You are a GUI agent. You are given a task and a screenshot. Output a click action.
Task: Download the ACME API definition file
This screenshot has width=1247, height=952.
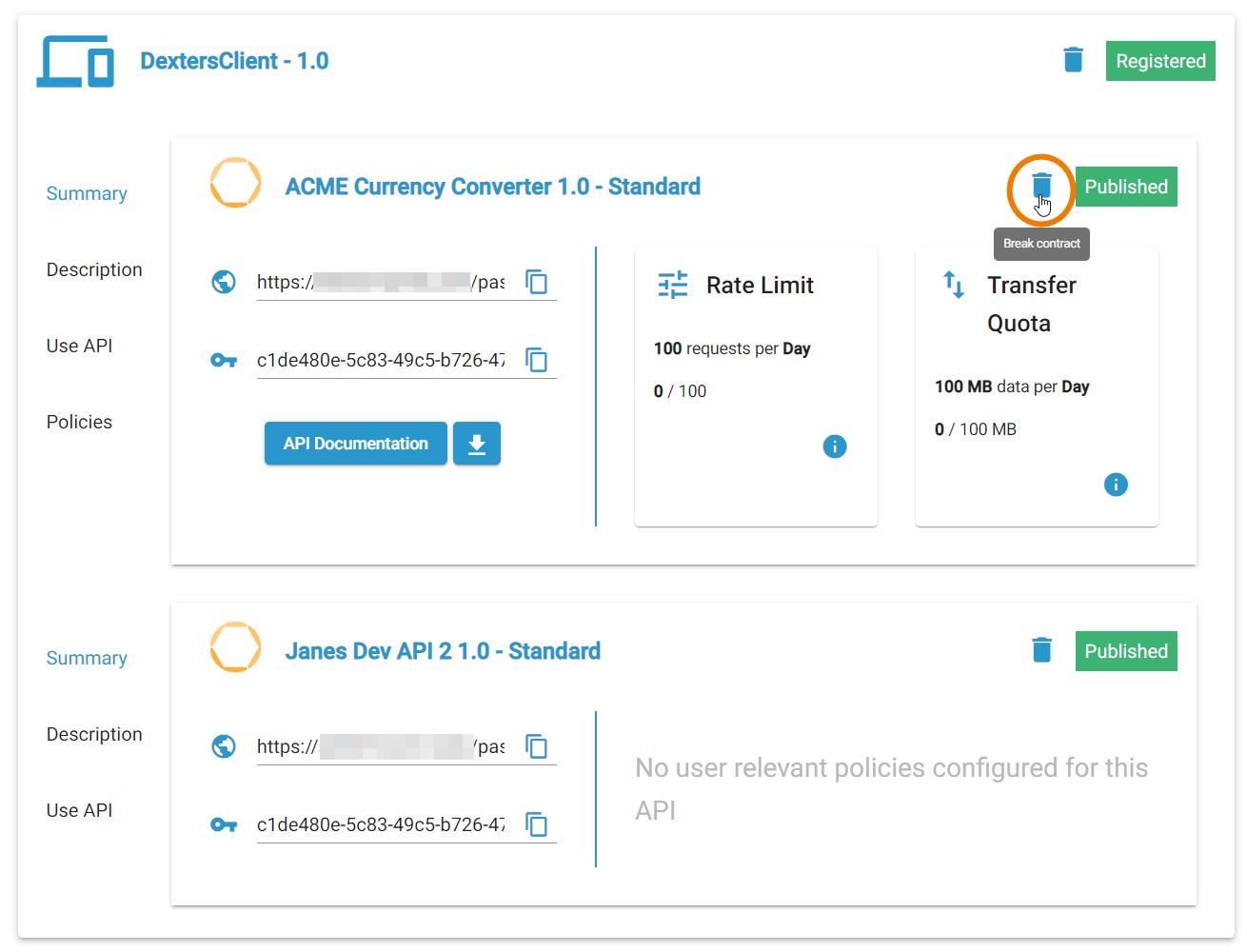[x=477, y=444]
